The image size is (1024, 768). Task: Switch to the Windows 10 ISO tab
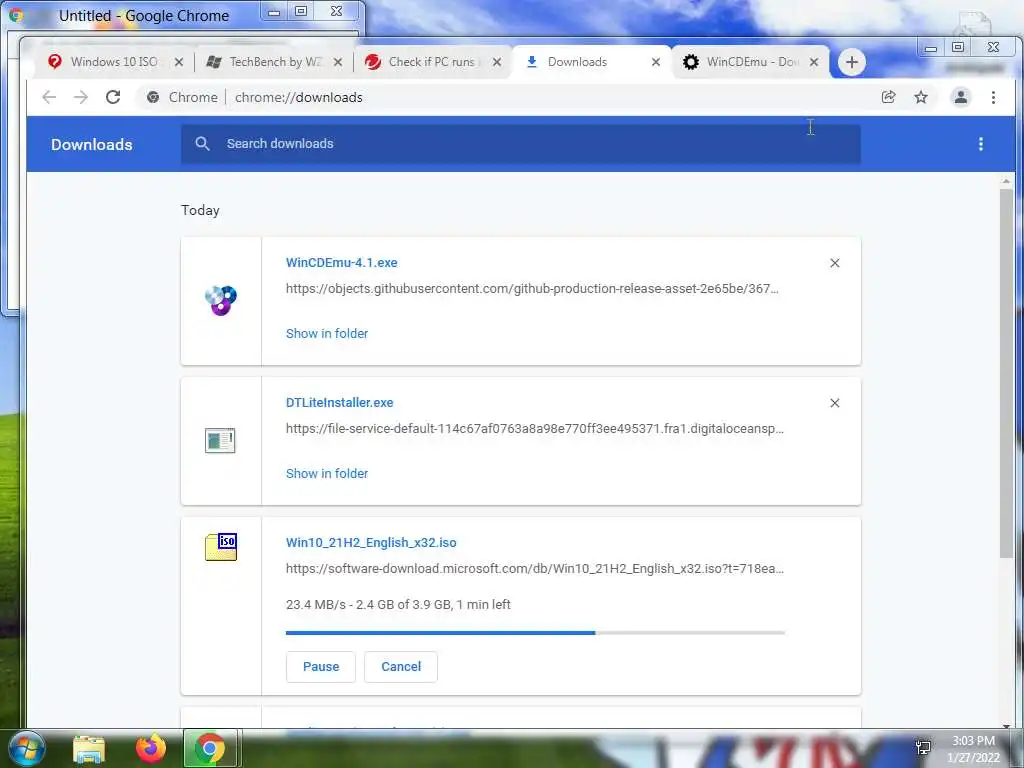tap(104, 62)
